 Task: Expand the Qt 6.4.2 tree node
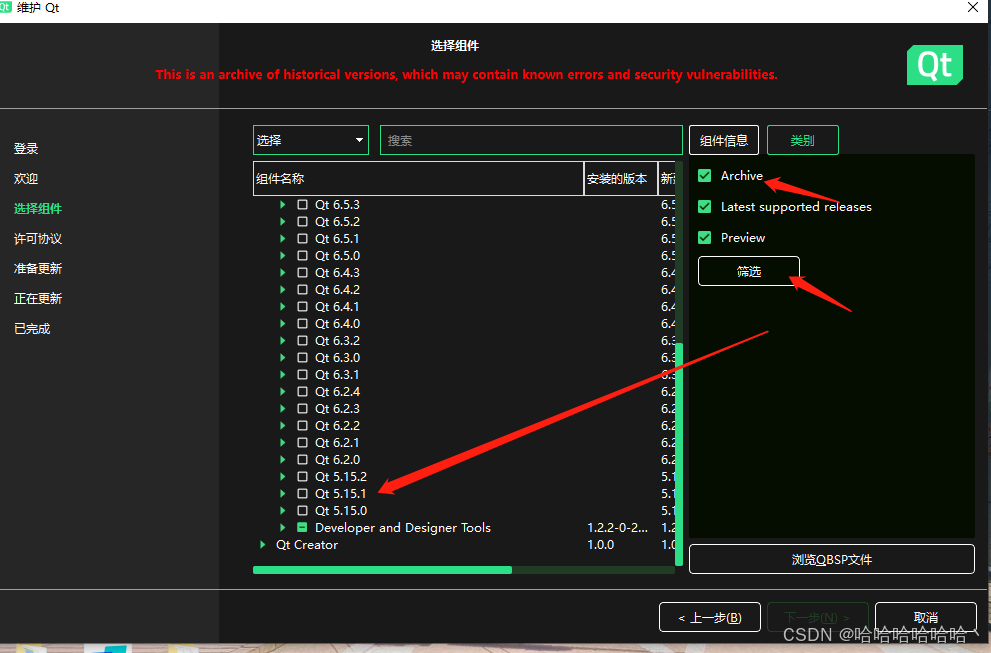pyautogui.click(x=283, y=290)
